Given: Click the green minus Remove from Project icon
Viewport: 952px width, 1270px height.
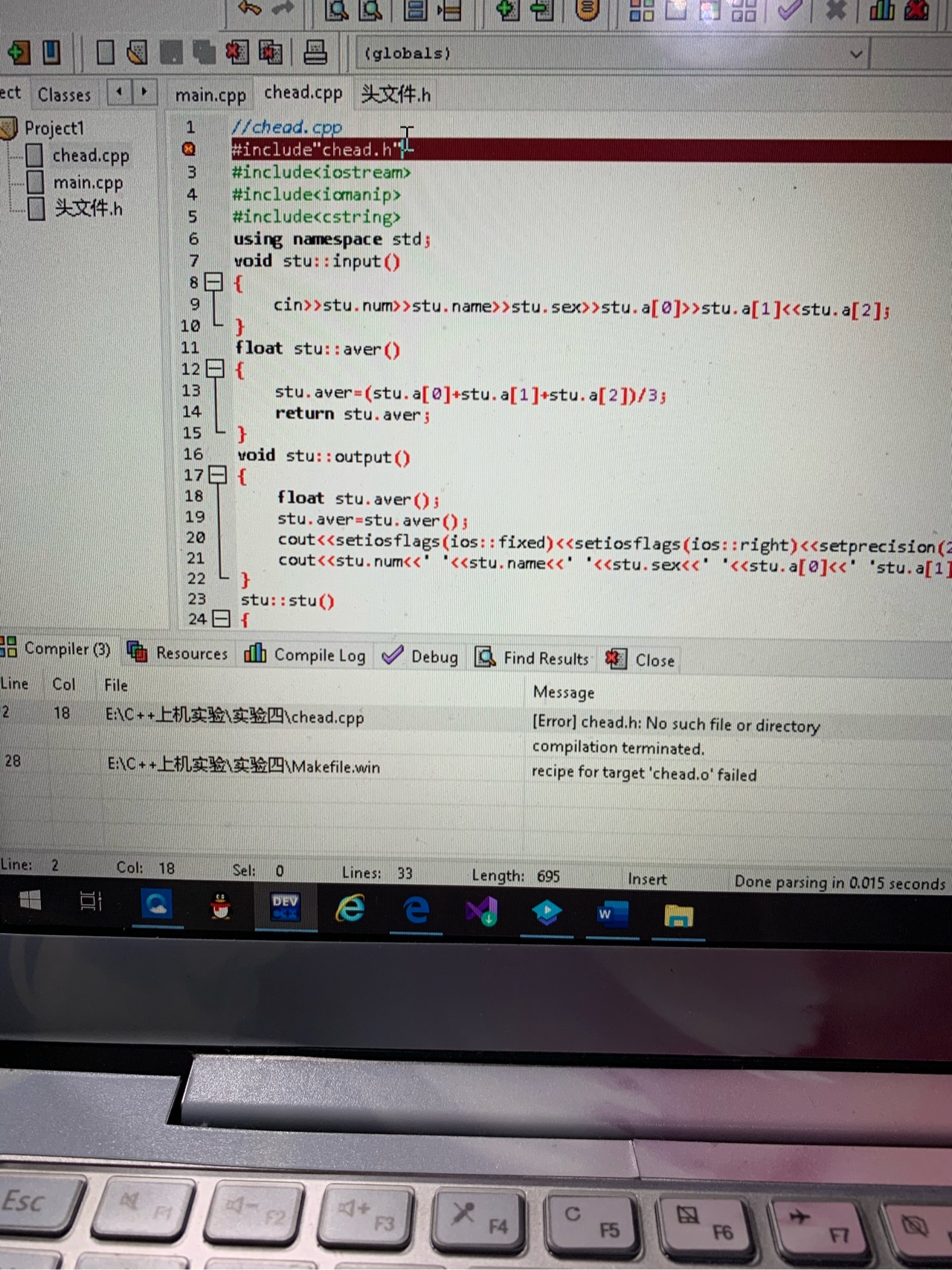Looking at the screenshot, I should tap(542, 10).
